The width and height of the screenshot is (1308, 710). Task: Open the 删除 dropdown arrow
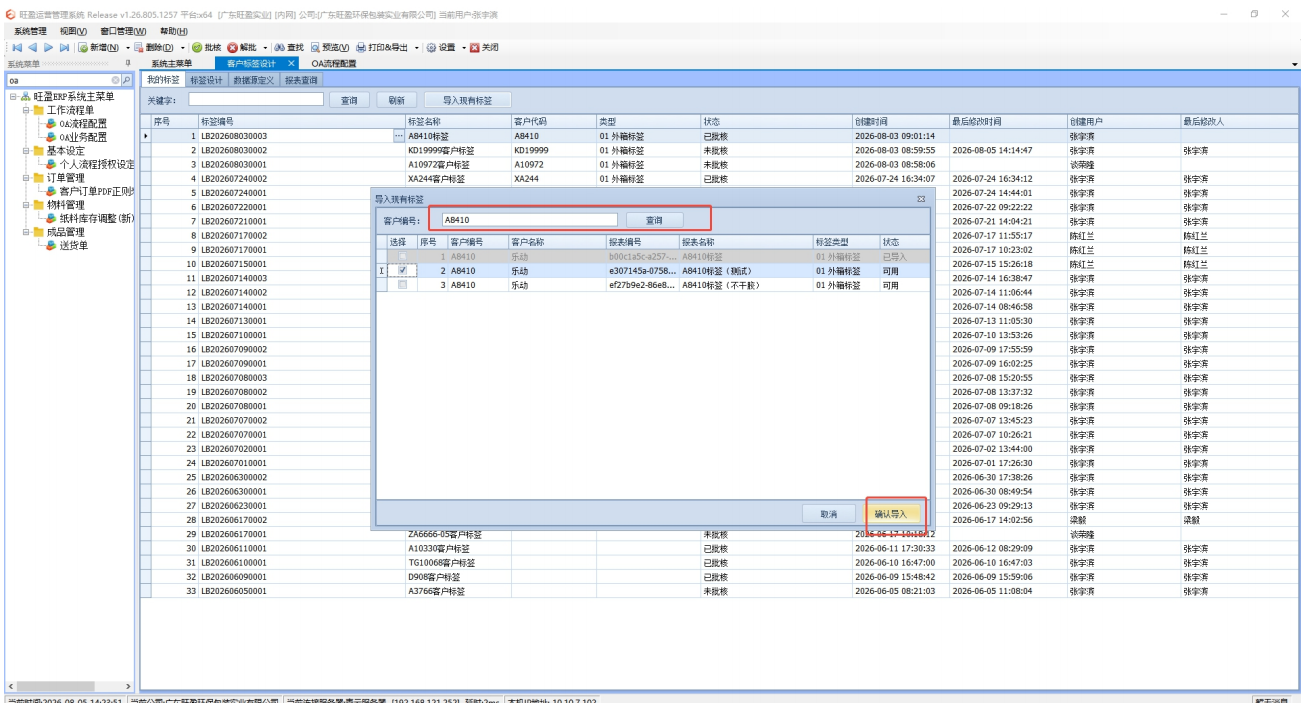tap(182, 47)
